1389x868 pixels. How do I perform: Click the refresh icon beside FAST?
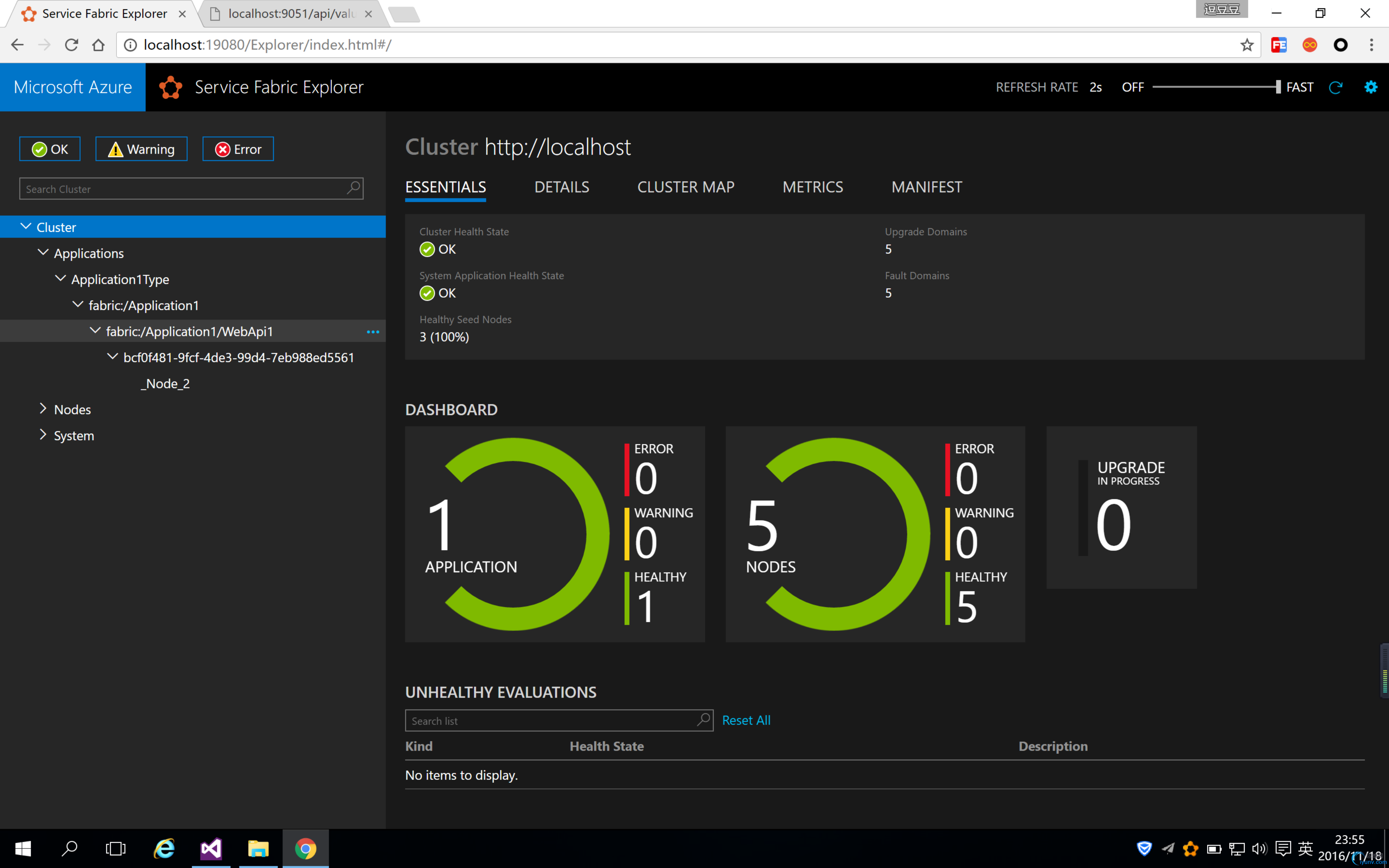[x=1335, y=87]
